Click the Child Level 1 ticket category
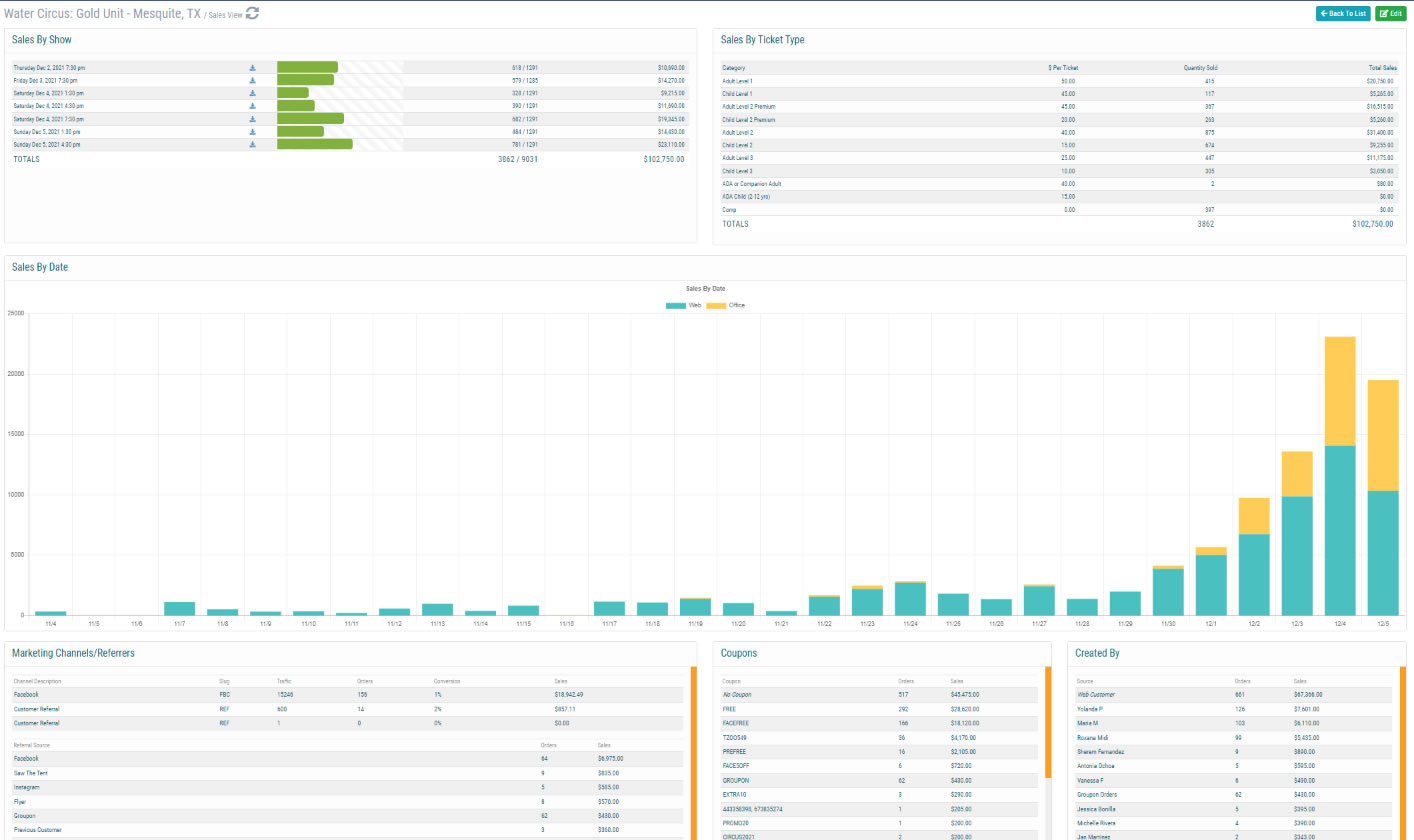Image resolution: width=1414 pixels, height=840 pixels. click(x=737, y=93)
